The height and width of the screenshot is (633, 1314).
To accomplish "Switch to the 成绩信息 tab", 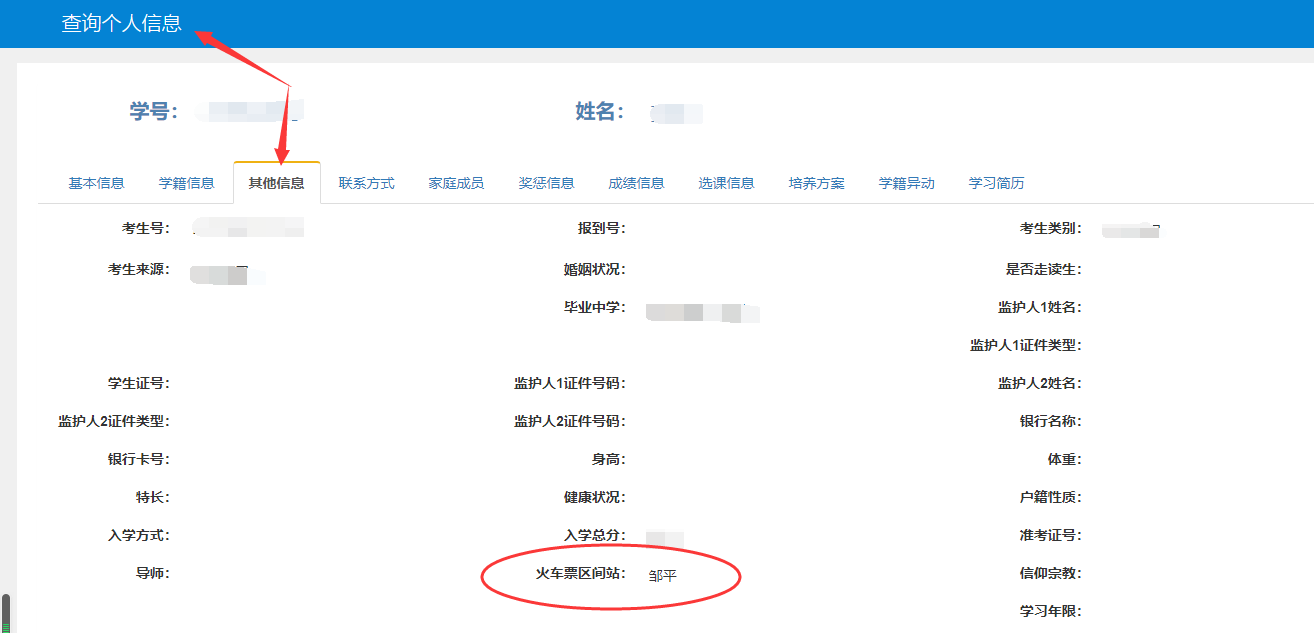I will [636, 183].
